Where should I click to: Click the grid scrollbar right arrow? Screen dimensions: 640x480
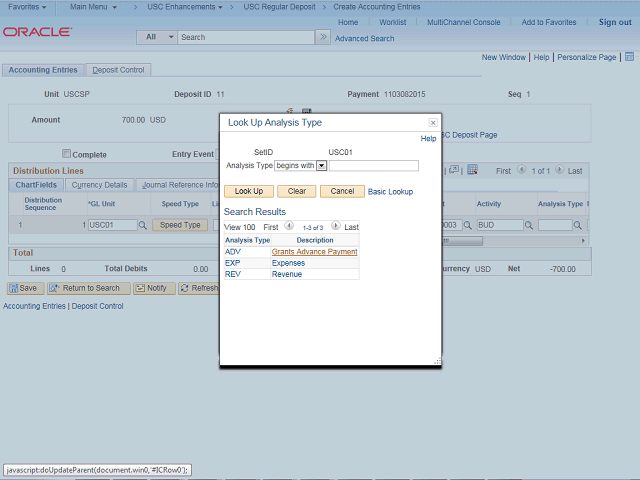[583, 241]
